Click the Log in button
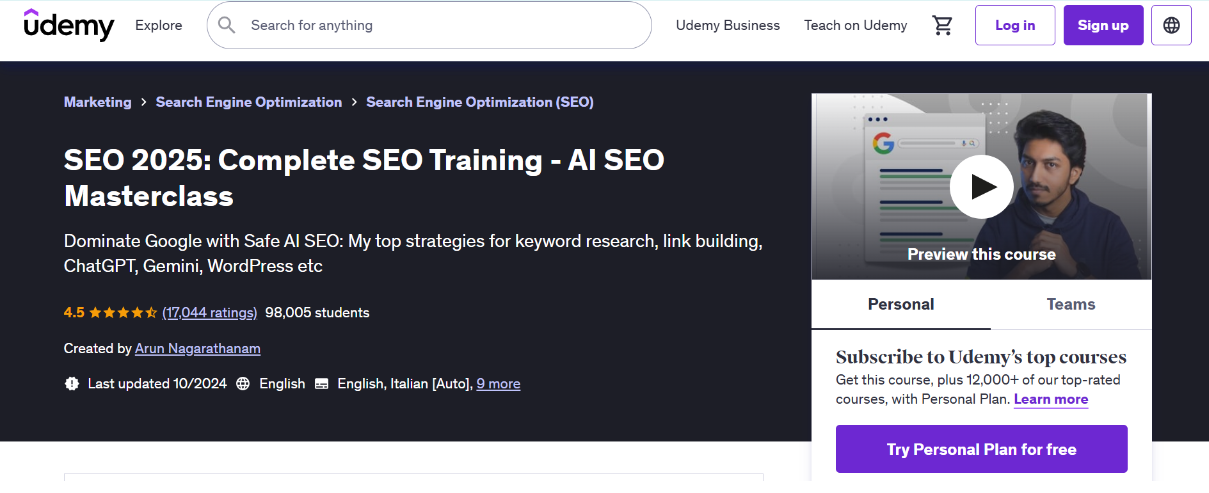The width and height of the screenshot is (1209, 493). tap(1015, 25)
